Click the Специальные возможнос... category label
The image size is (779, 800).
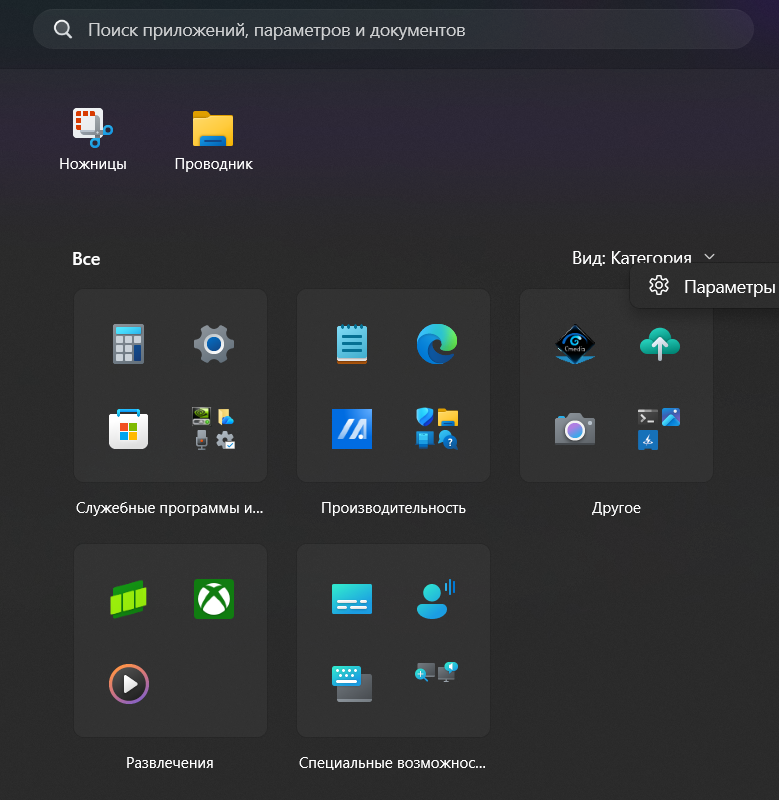(x=392, y=763)
